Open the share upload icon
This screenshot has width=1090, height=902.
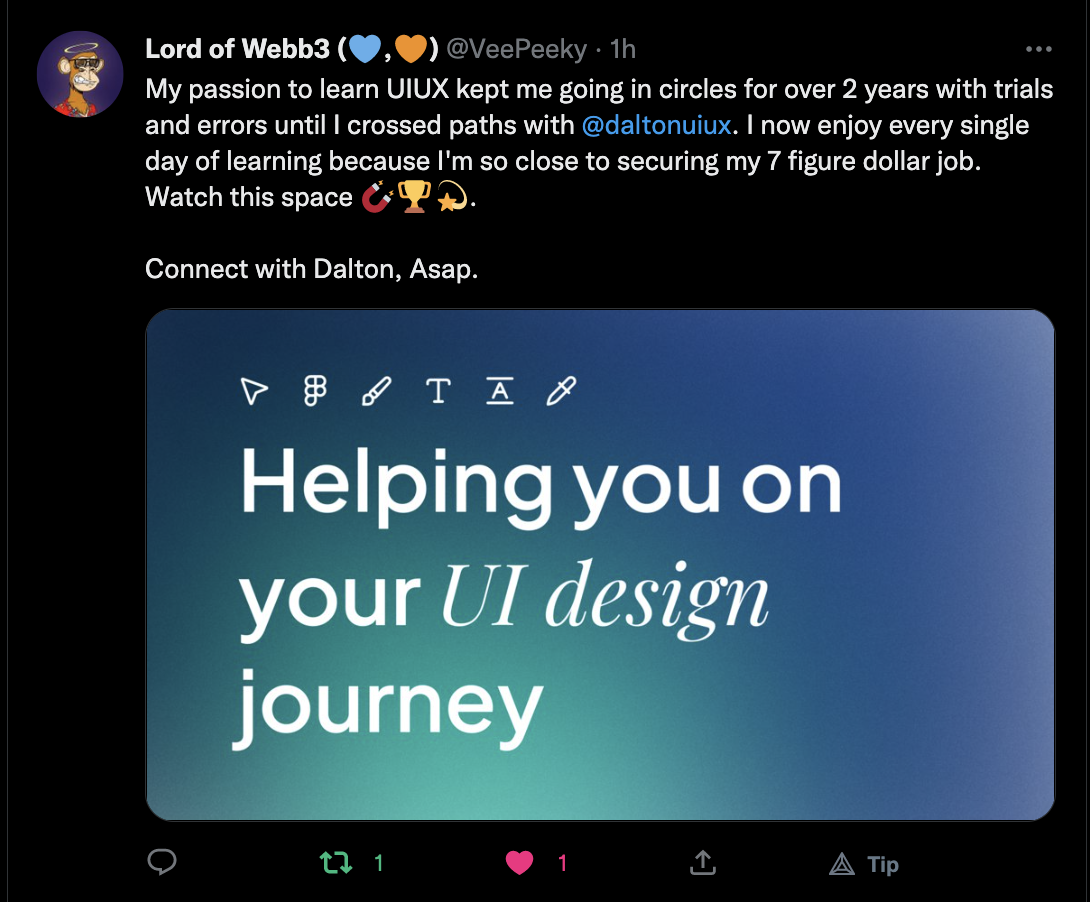703,862
